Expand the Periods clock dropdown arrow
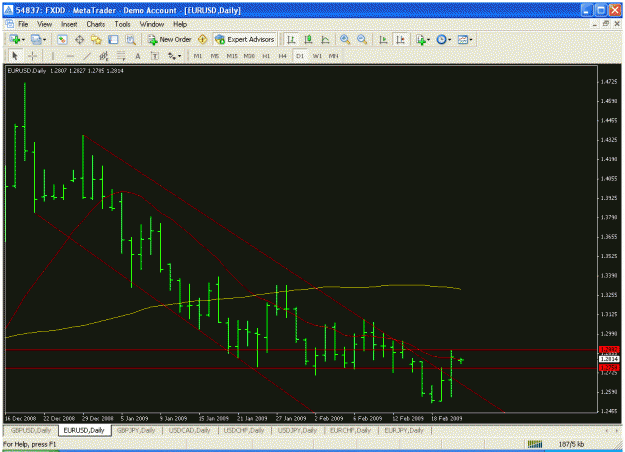Screen dimensions: 625x452 [450, 40]
